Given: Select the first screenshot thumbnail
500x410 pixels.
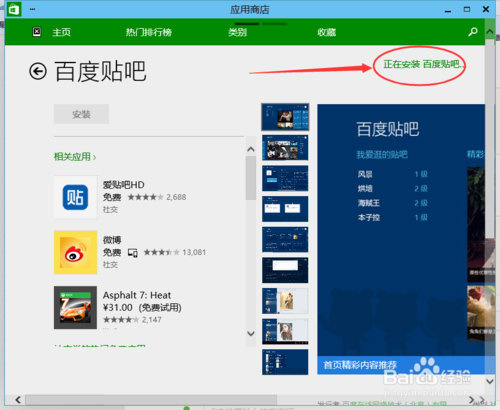Looking at the screenshot, I should (285, 117).
